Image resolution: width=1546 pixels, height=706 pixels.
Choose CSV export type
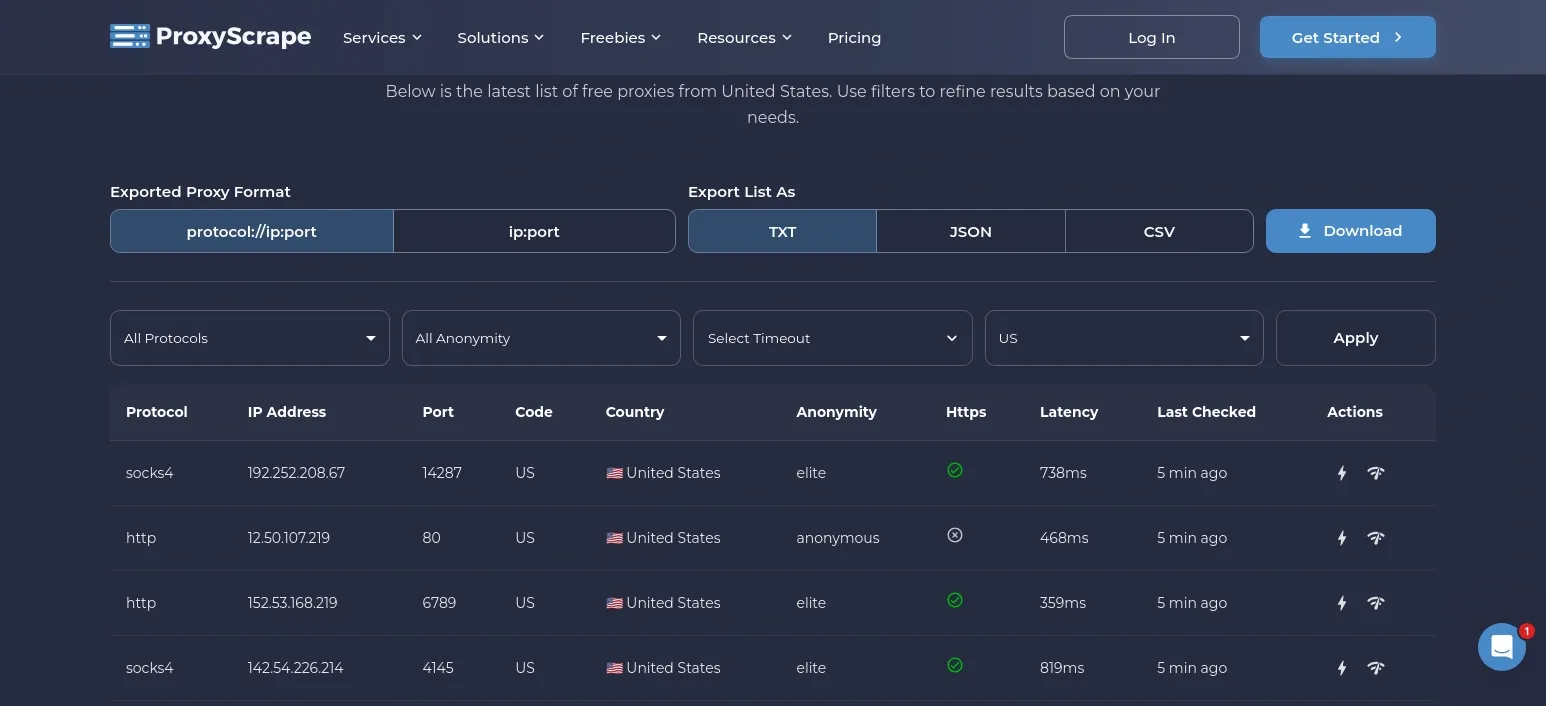tap(1159, 231)
